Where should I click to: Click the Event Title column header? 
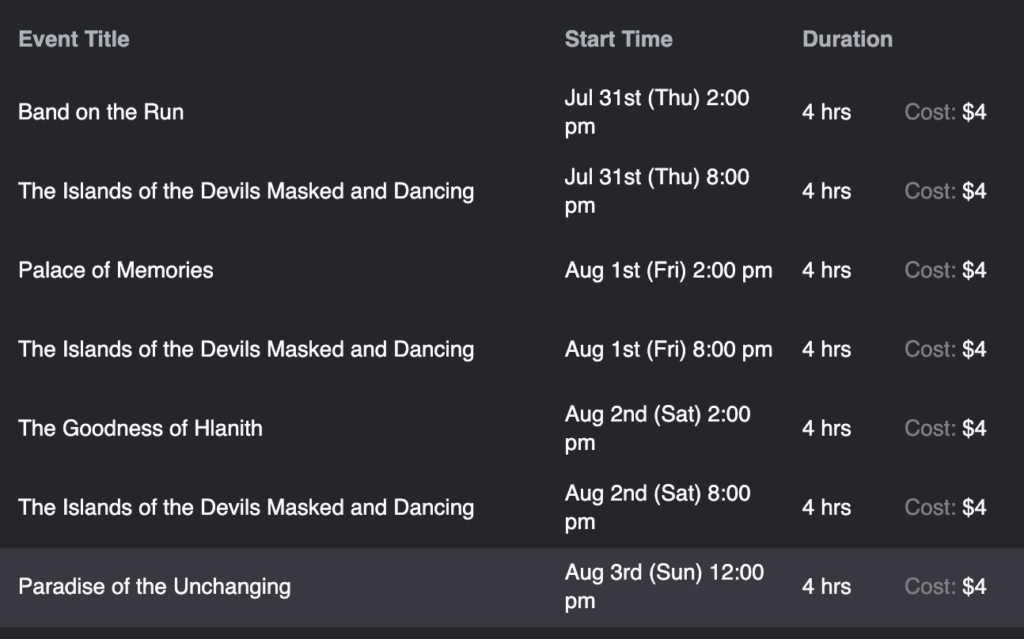[x=74, y=39]
